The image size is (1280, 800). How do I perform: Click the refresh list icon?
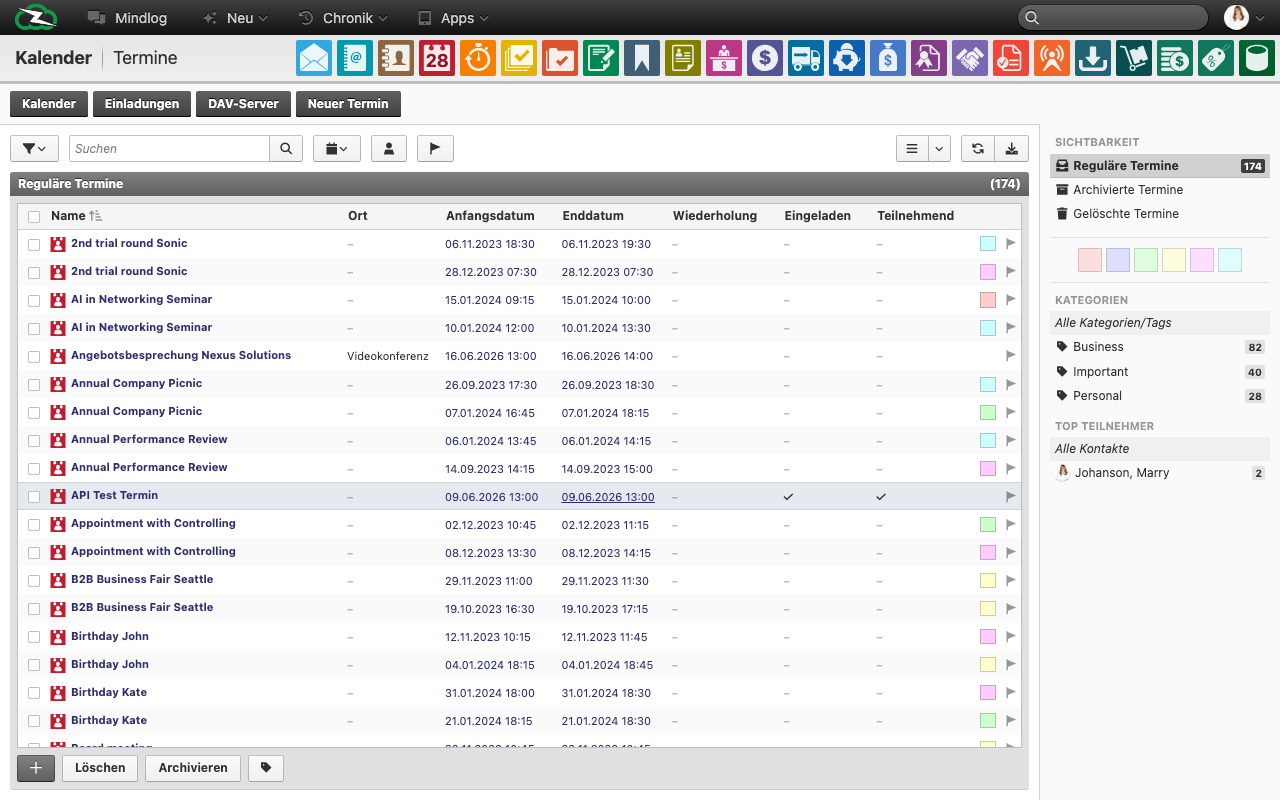click(978, 148)
